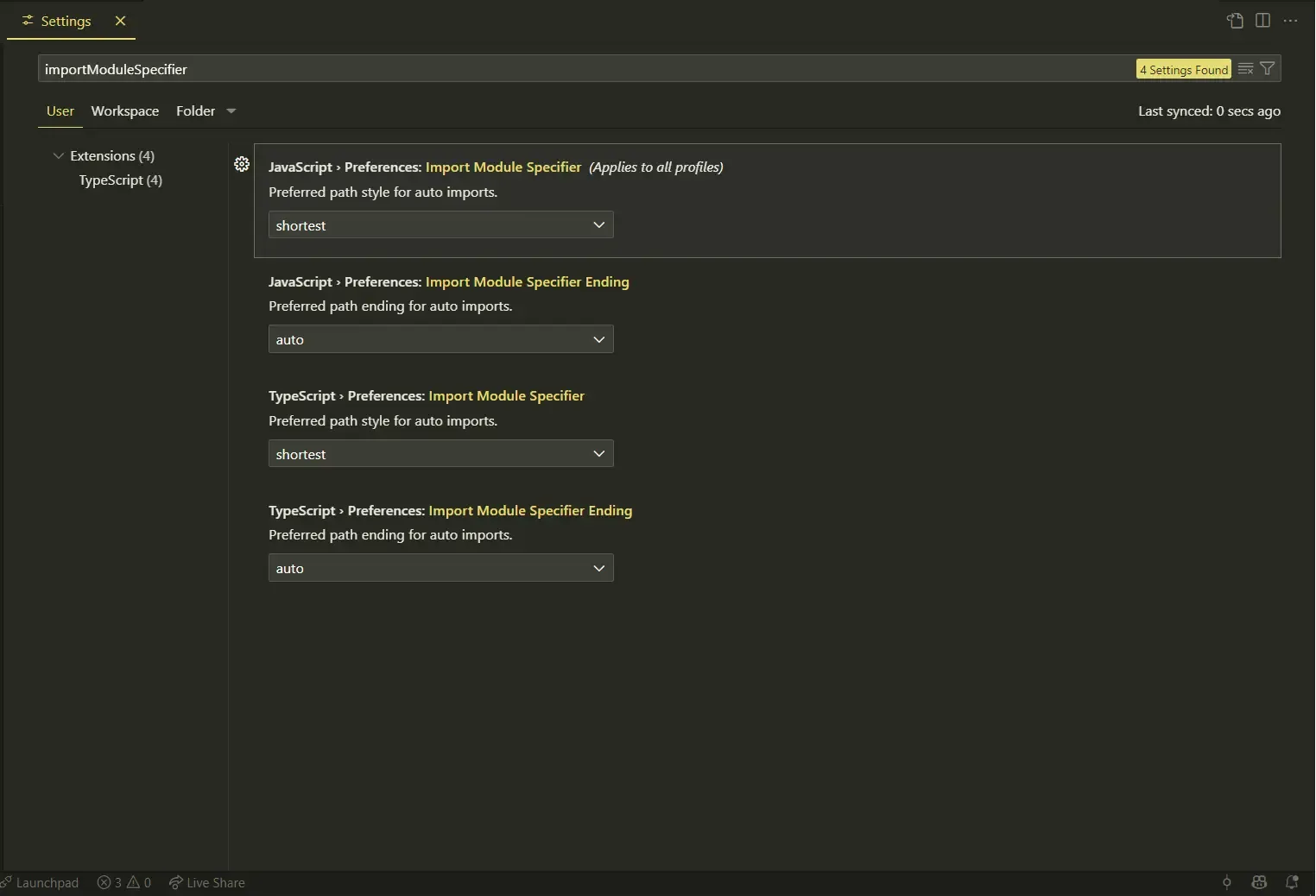
Task: Open TypeScript Import Module Specifier shortest dropdown
Action: click(441, 454)
